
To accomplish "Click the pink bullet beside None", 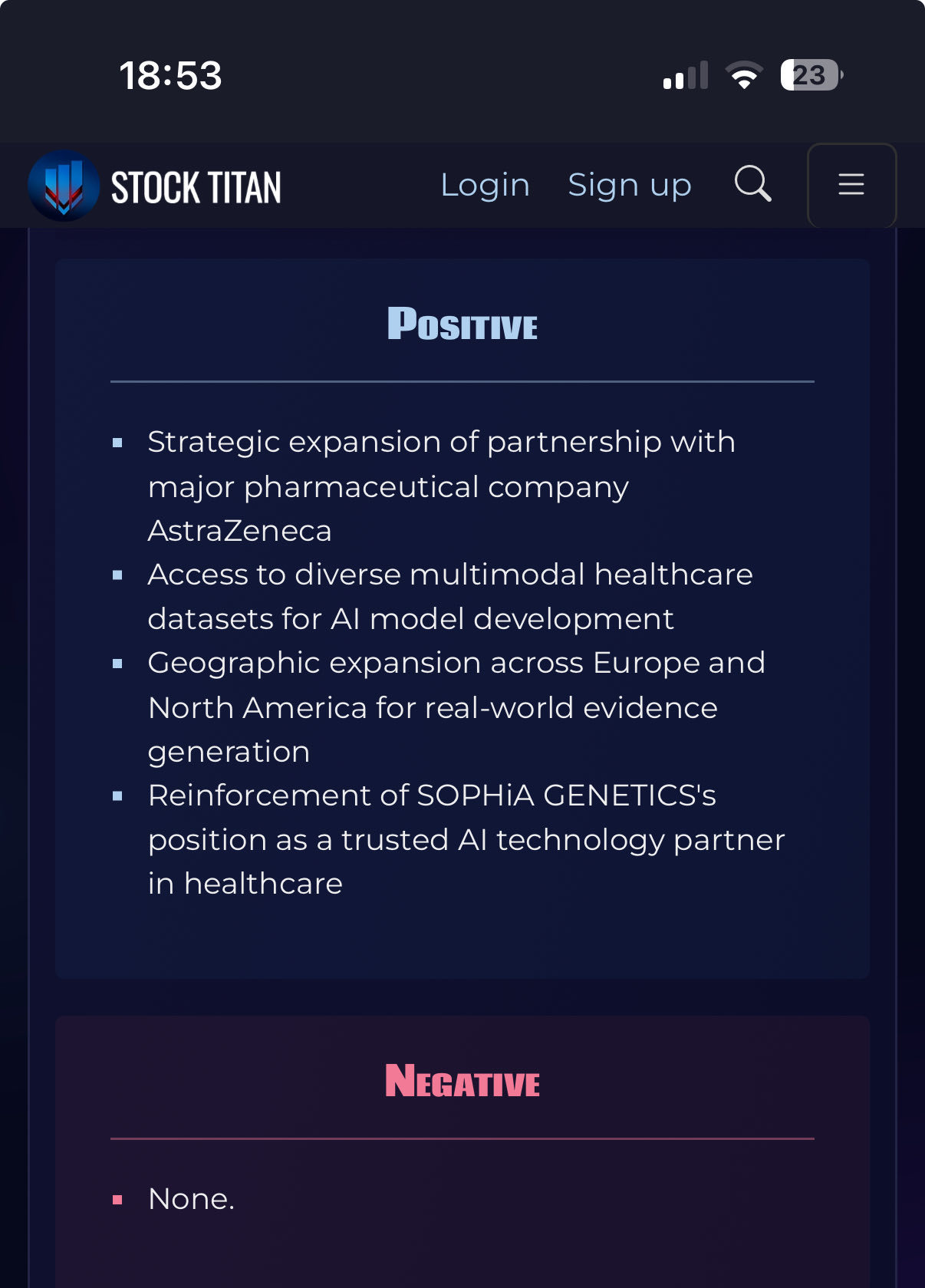I will point(117,1200).
